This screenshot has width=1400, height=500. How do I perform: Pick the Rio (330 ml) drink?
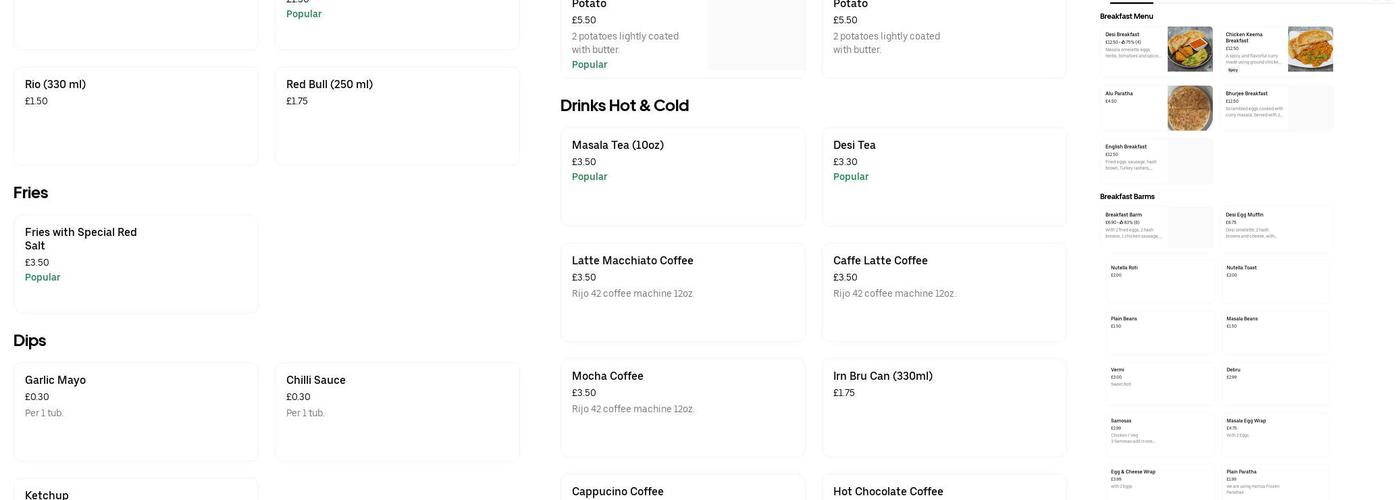(x=136, y=115)
